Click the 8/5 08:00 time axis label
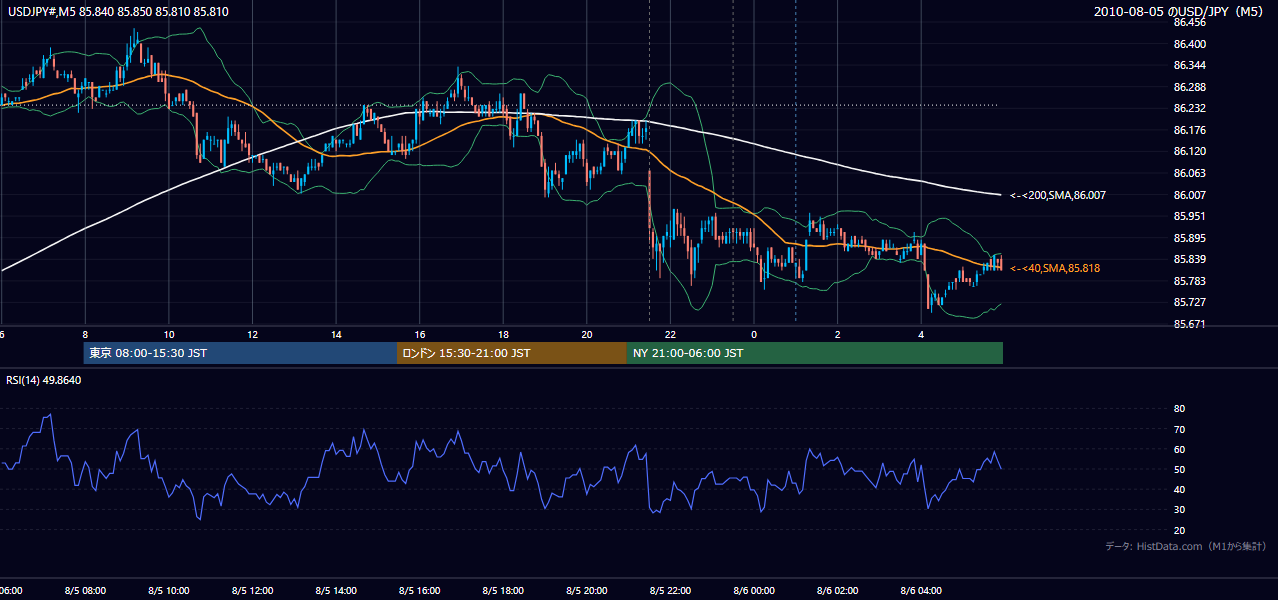Image resolution: width=1278 pixels, height=600 pixels. pyautogui.click(x=85, y=591)
